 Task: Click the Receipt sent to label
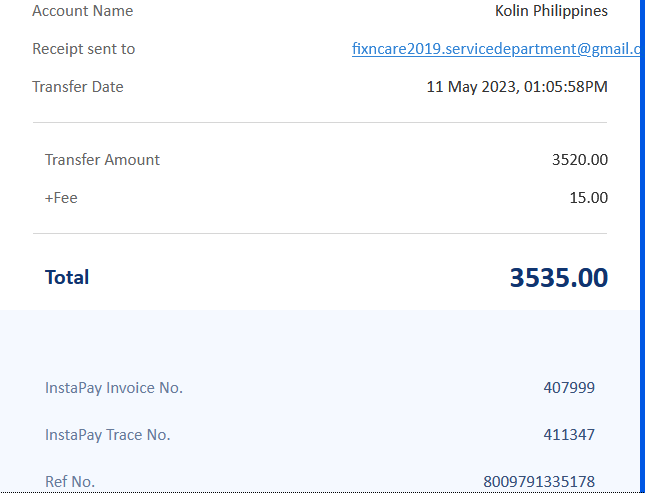pyautogui.click(x=83, y=49)
